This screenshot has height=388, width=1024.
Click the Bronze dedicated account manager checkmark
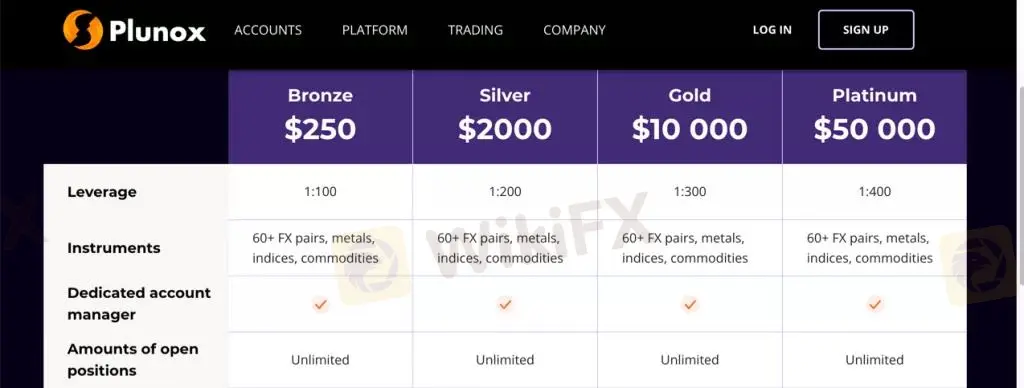point(320,304)
